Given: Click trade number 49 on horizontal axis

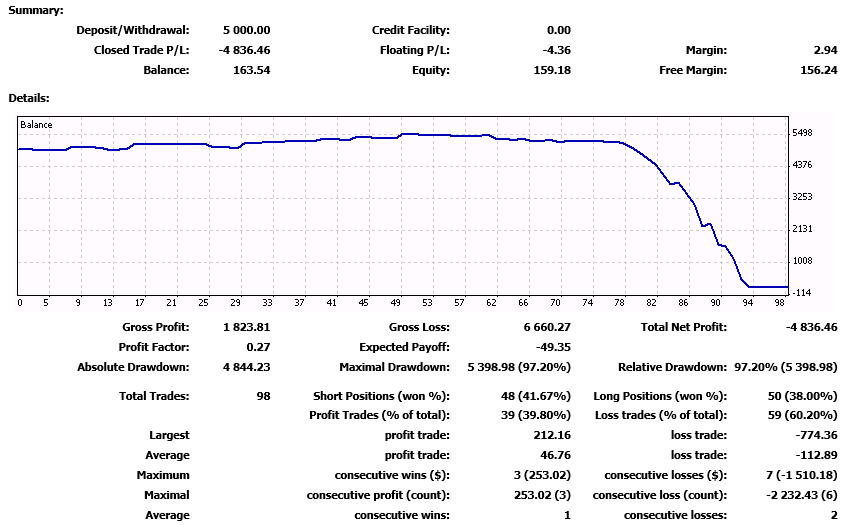Looking at the screenshot, I should [395, 303].
